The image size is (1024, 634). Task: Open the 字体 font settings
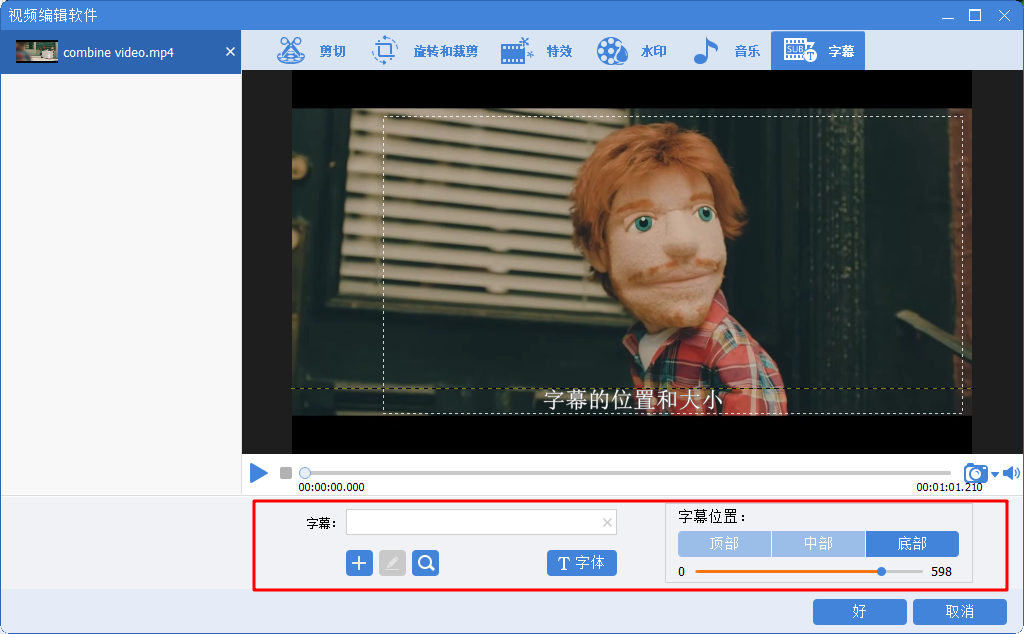tap(582, 563)
